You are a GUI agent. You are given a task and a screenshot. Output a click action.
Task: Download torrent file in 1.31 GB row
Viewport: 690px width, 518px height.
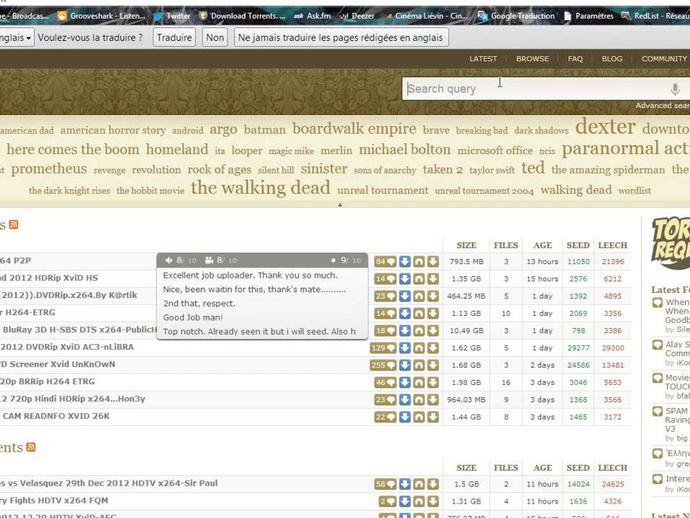(x=433, y=501)
